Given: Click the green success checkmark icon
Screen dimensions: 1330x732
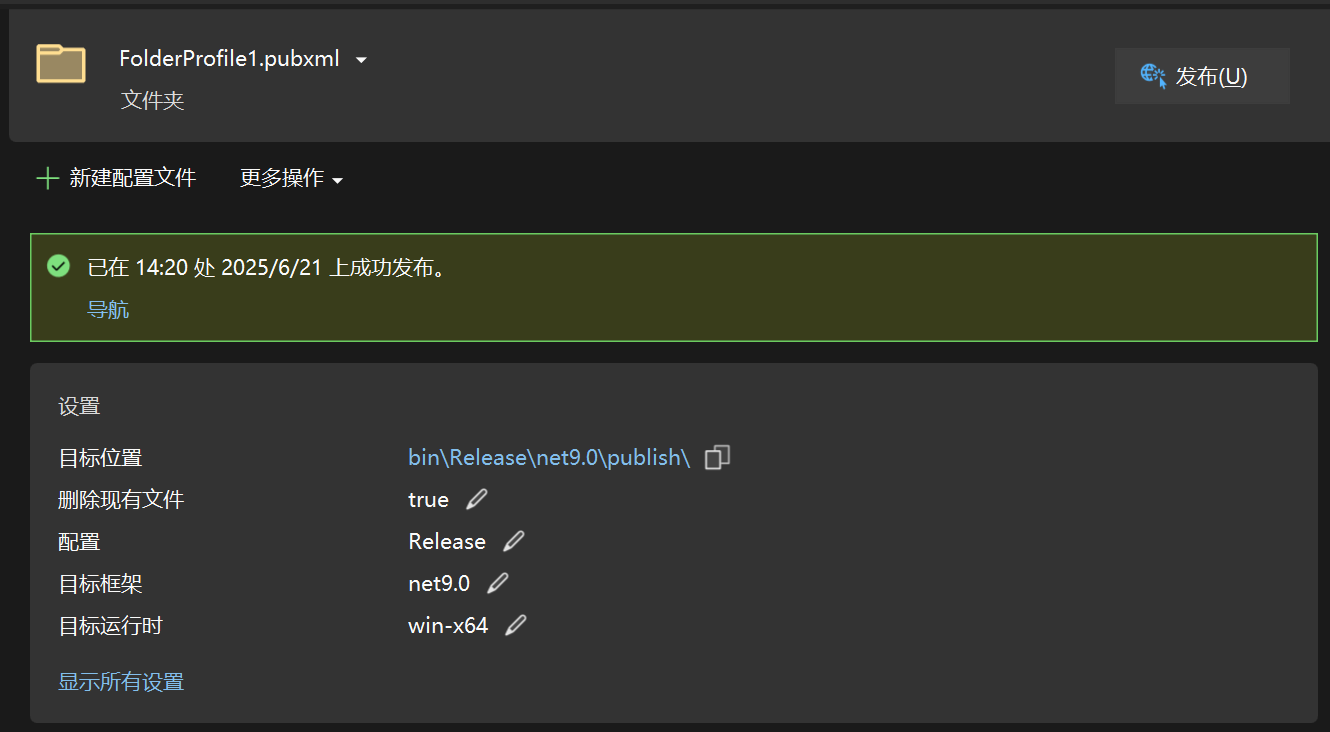Looking at the screenshot, I should (x=59, y=266).
